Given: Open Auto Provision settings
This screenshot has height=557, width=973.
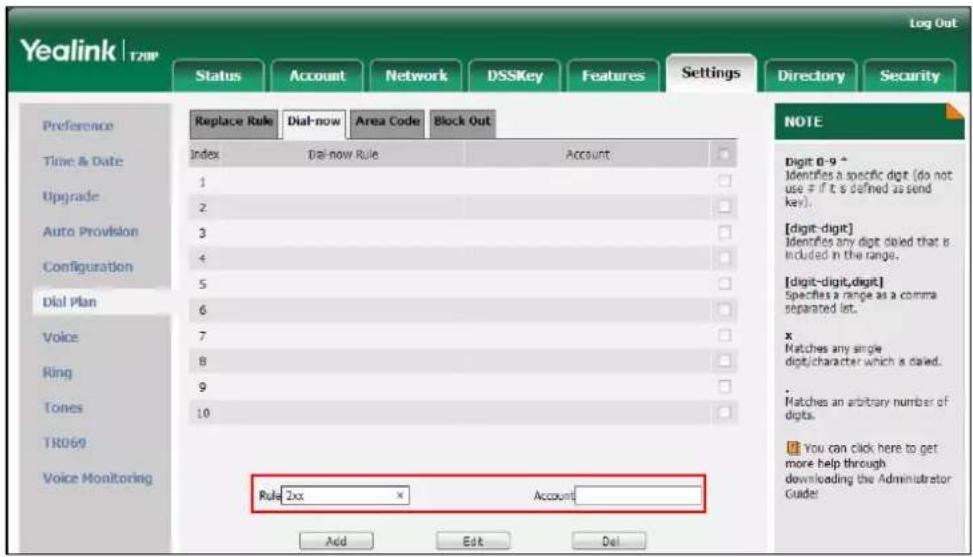Looking at the screenshot, I should pos(91,232).
